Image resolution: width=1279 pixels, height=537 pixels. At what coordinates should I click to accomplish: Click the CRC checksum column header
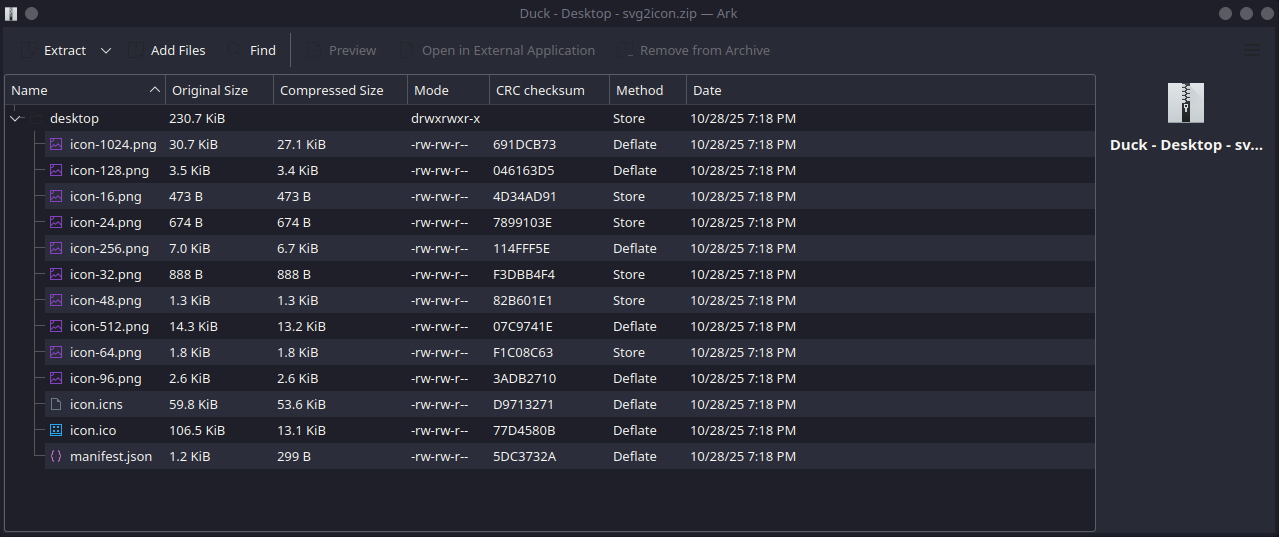click(x=549, y=90)
